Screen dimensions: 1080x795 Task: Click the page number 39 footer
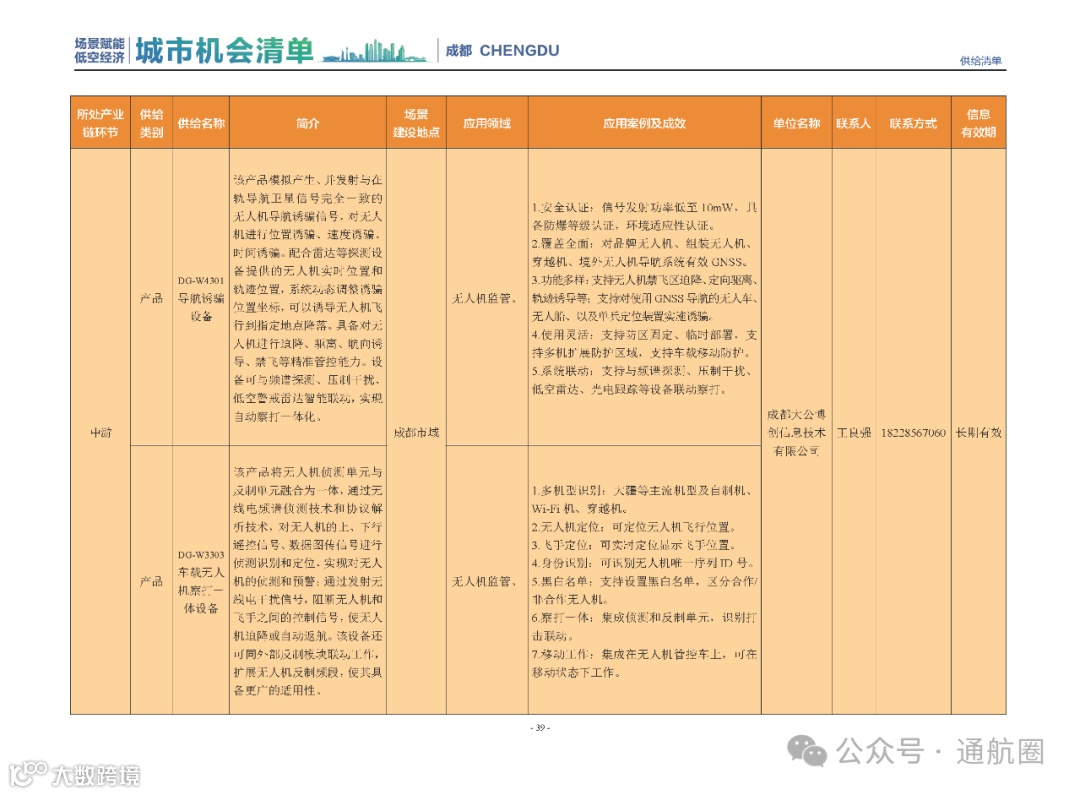click(540, 727)
